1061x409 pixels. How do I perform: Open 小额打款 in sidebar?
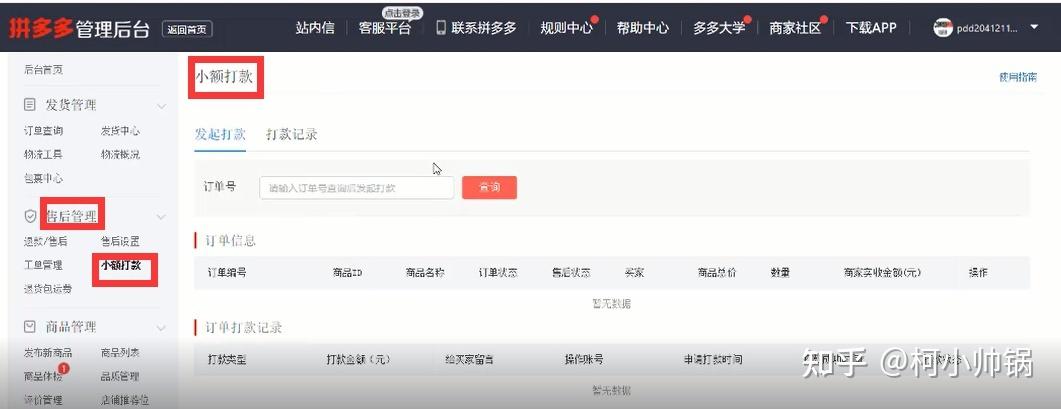tap(121, 265)
